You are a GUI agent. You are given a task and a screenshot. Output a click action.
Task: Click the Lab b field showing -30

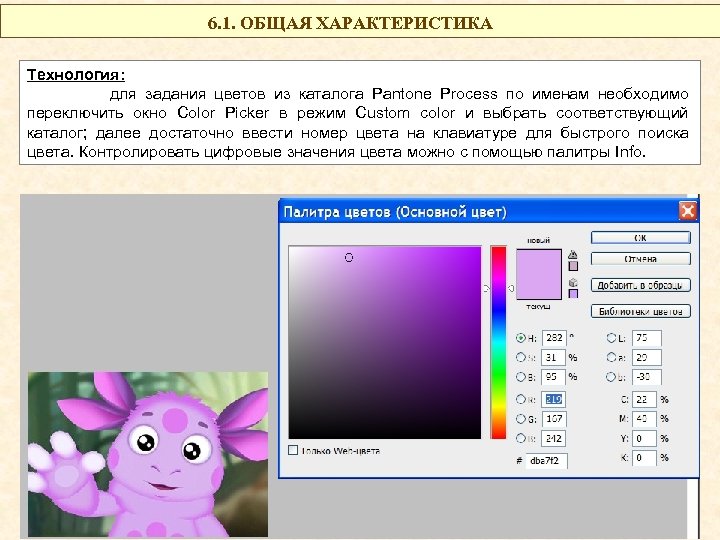(647, 377)
